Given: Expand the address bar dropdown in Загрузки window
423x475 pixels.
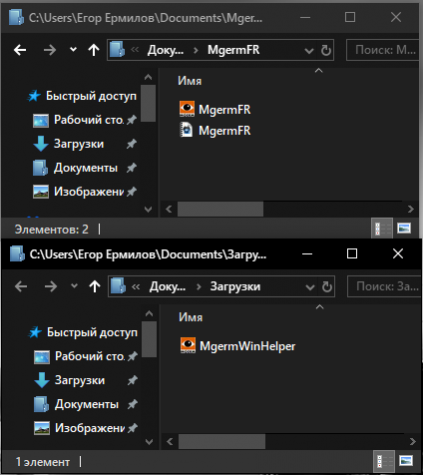Looking at the screenshot, I should tap(310, 287).
